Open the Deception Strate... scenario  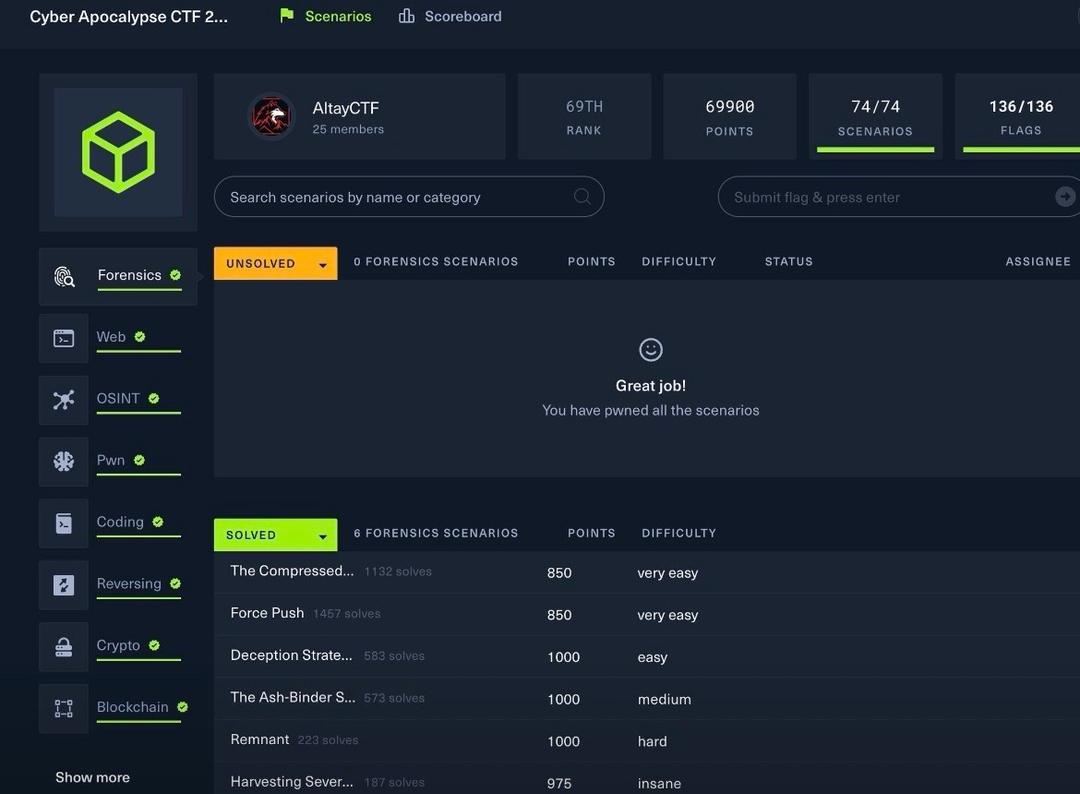click(291, 655)
